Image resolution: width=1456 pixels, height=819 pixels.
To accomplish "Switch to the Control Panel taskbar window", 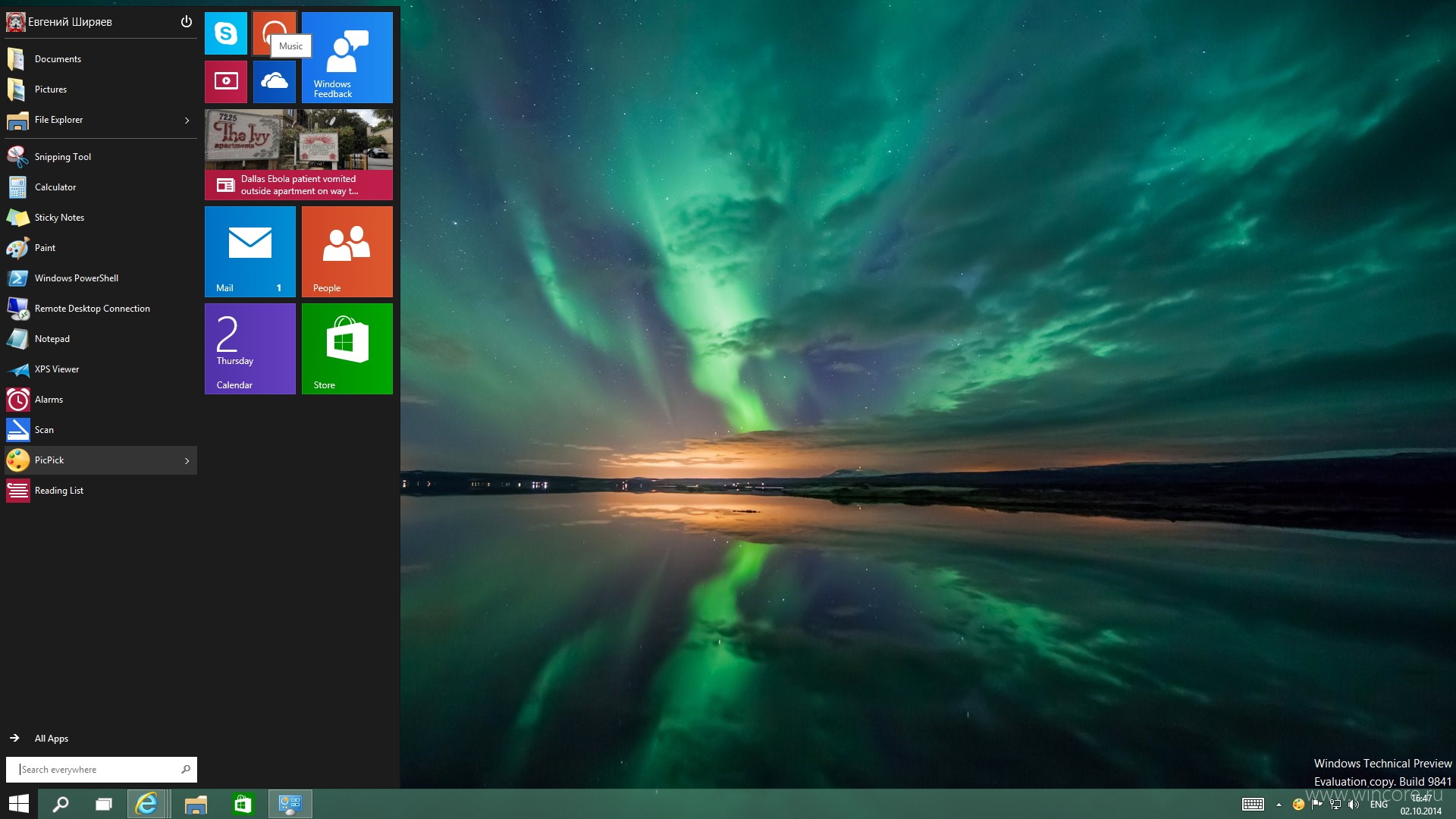I will point(290,804).
